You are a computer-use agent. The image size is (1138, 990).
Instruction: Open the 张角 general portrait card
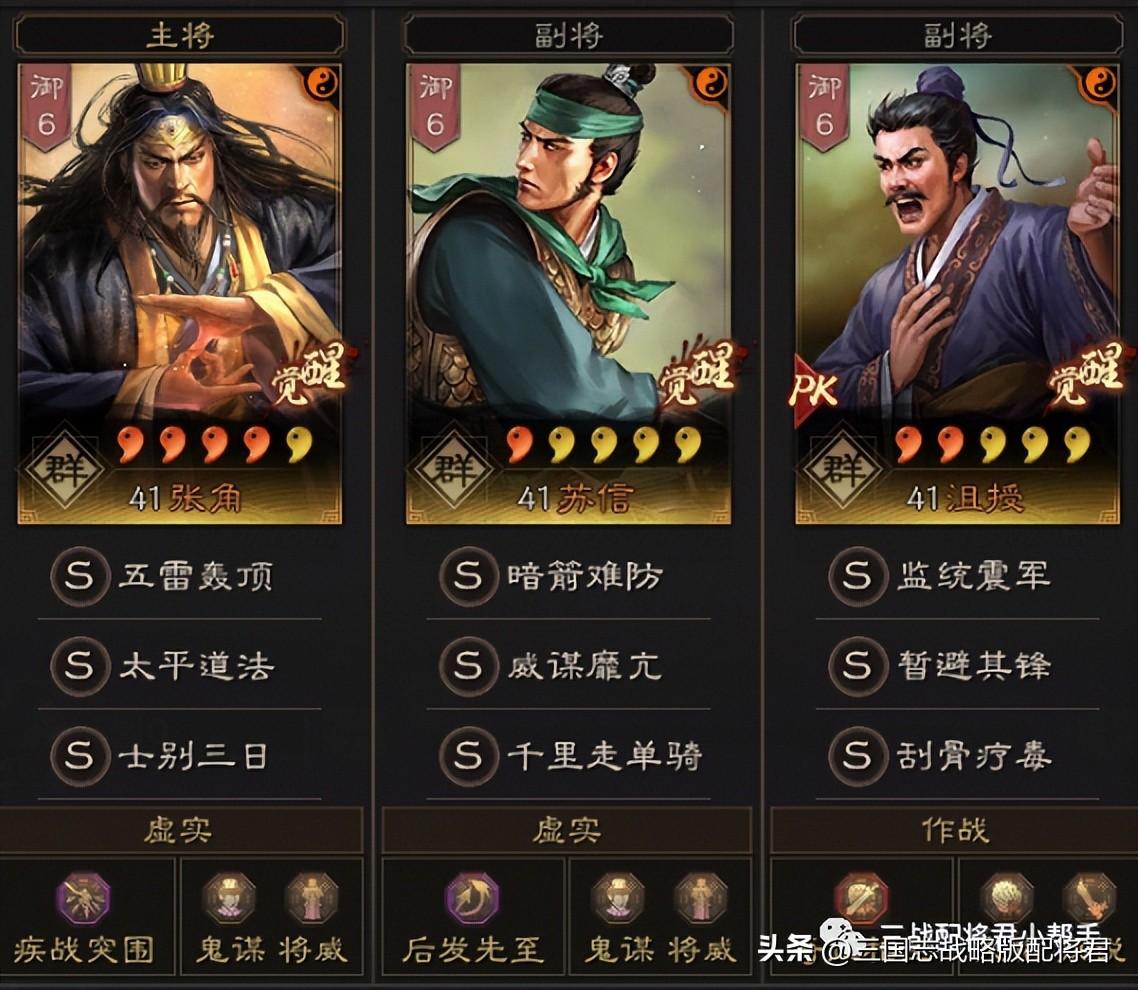179,293
